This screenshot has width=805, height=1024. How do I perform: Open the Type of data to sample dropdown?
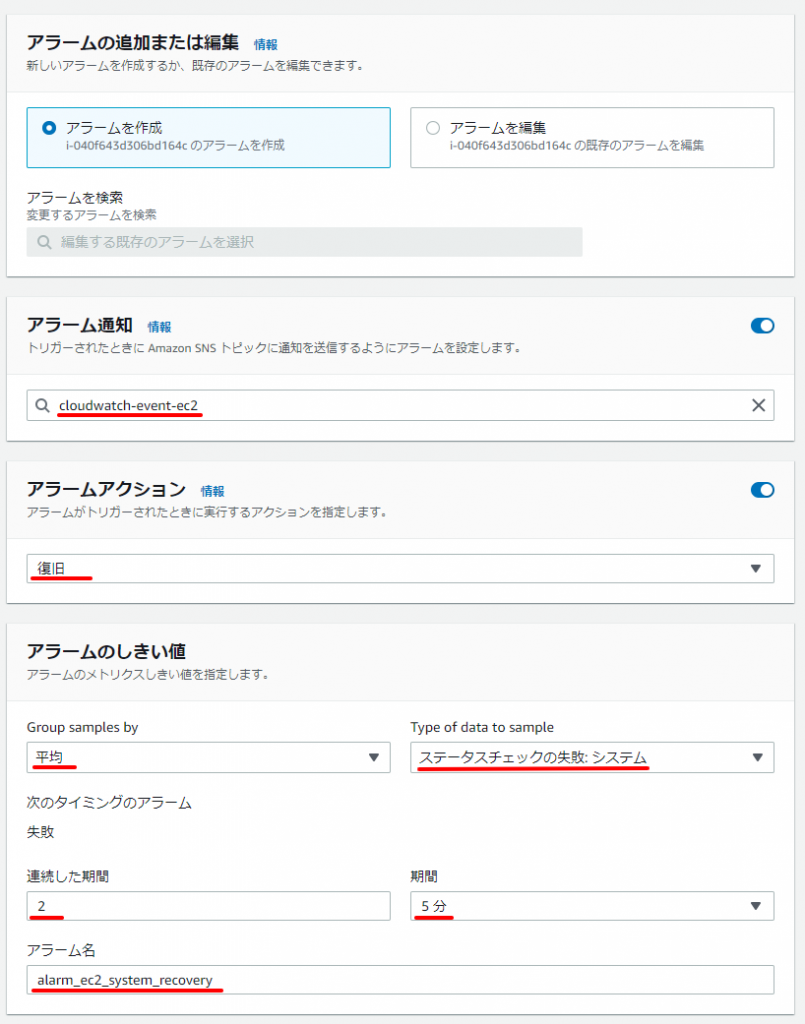pos(592,758)
